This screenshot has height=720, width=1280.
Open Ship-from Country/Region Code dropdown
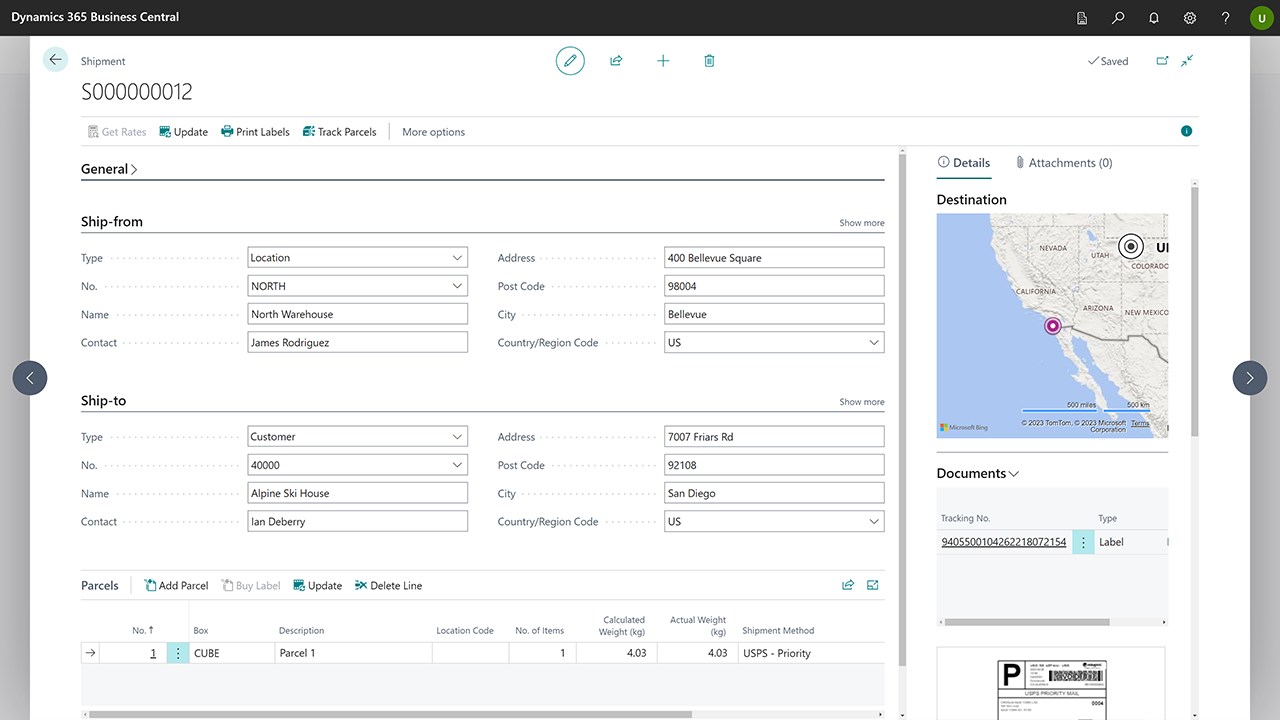pyautogui.click(x=875, y=342)
